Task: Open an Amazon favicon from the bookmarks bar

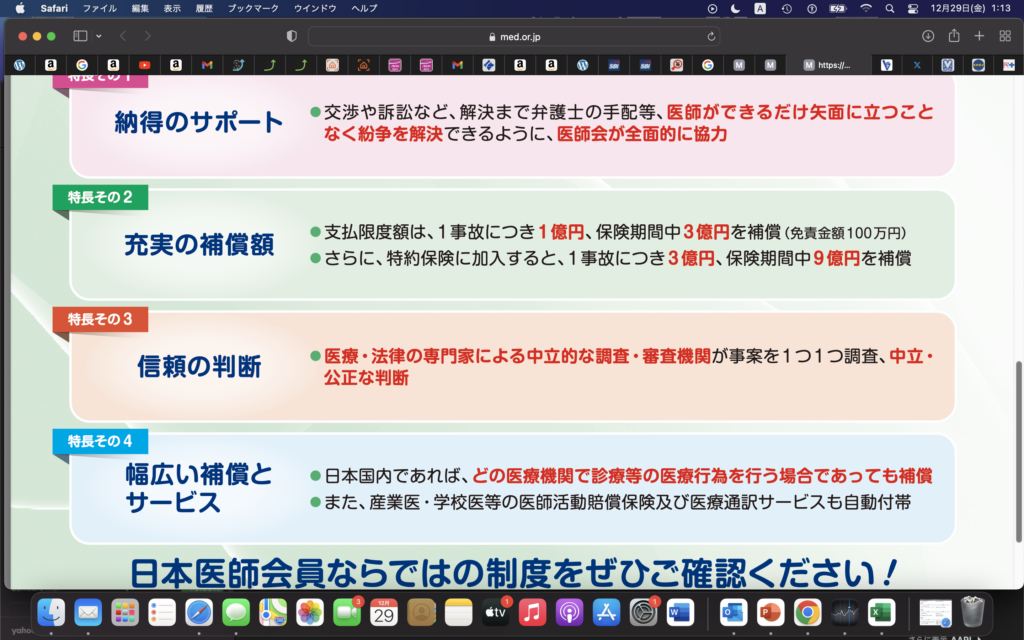Action: [51, 65]
